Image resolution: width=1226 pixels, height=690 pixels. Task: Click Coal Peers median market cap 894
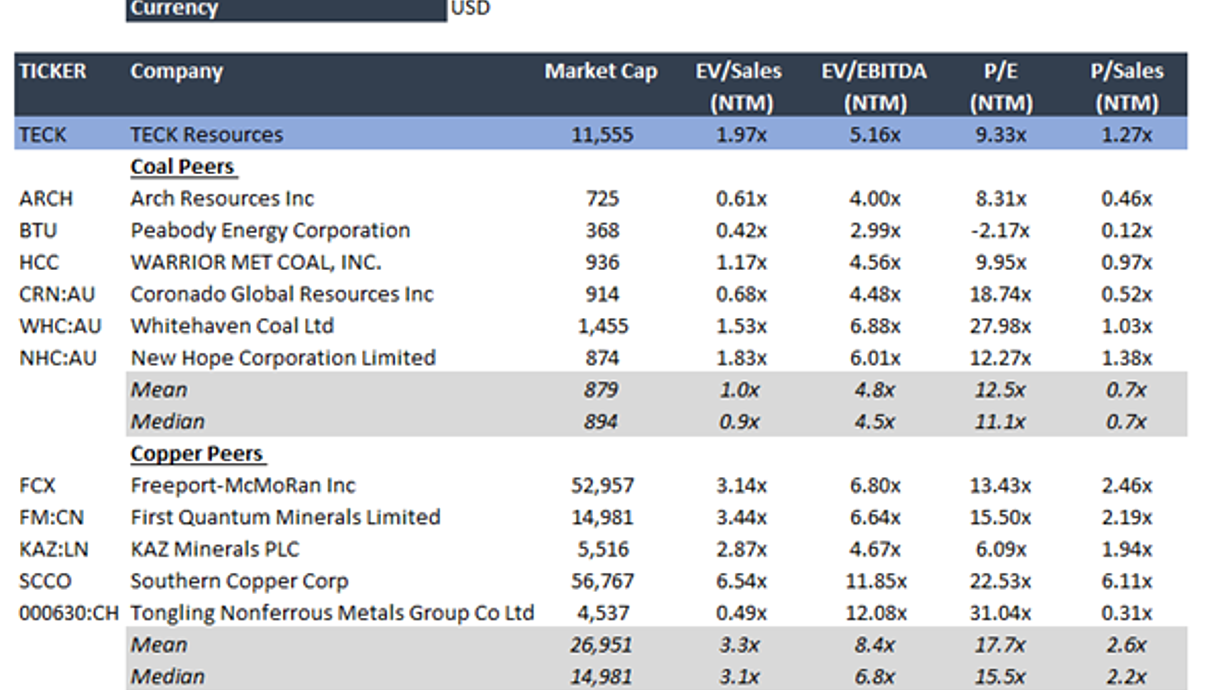(602, 422)
